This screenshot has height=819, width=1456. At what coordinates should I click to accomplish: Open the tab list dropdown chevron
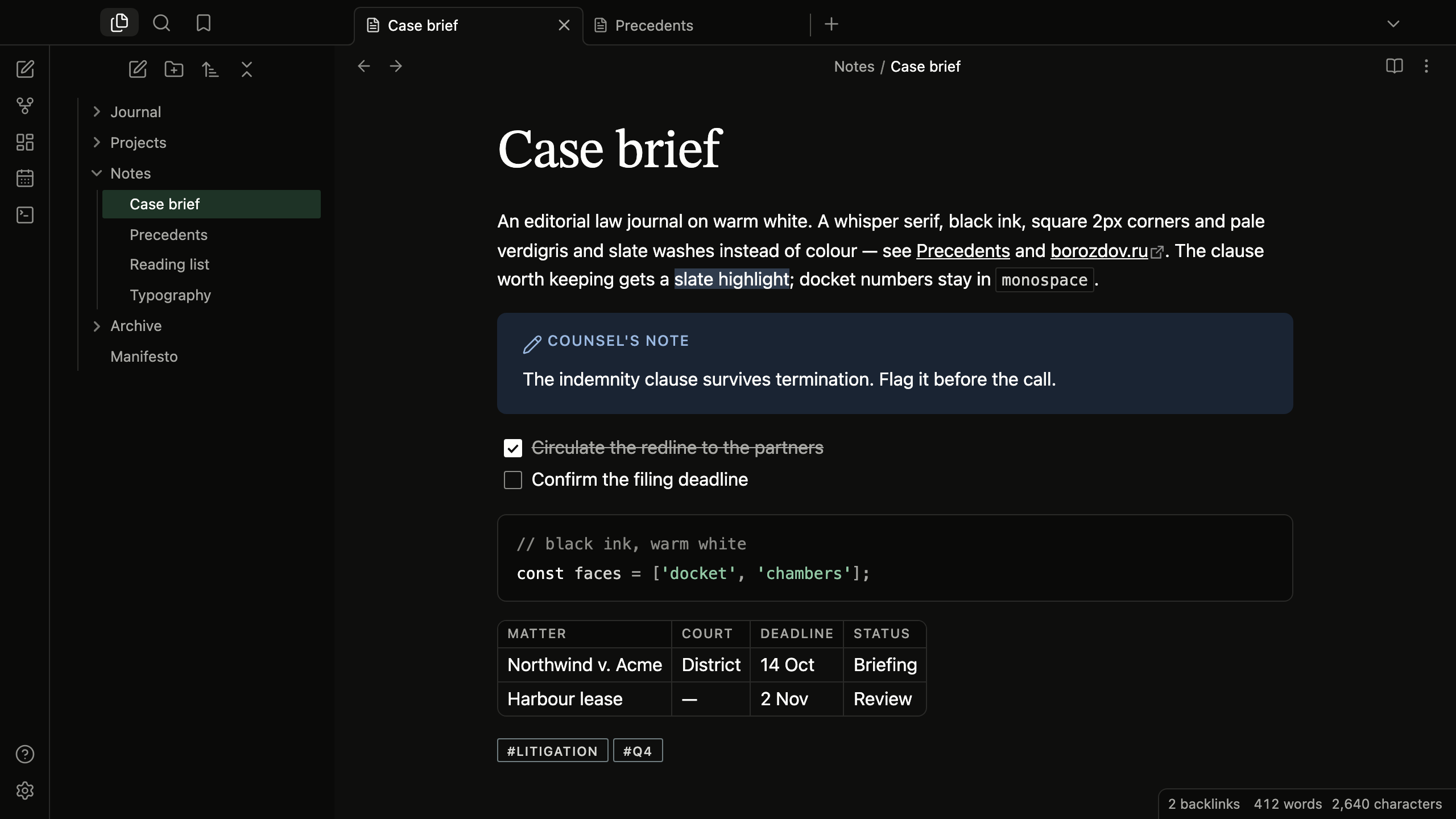click(1393, 24)
